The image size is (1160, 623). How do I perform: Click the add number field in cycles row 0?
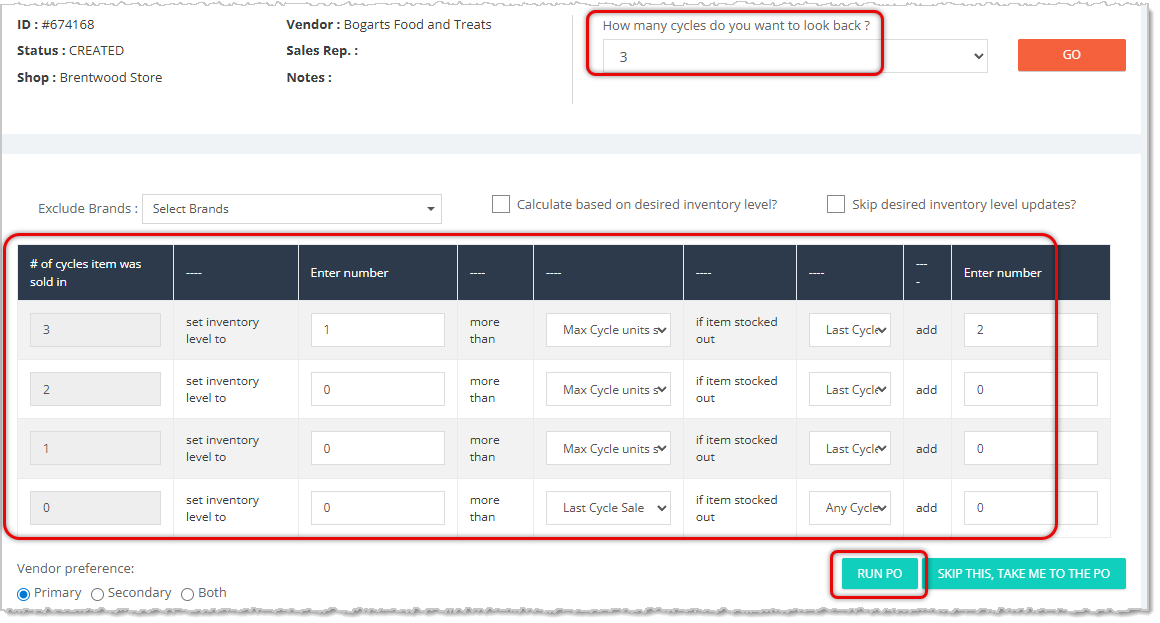tap(1031, 508)
